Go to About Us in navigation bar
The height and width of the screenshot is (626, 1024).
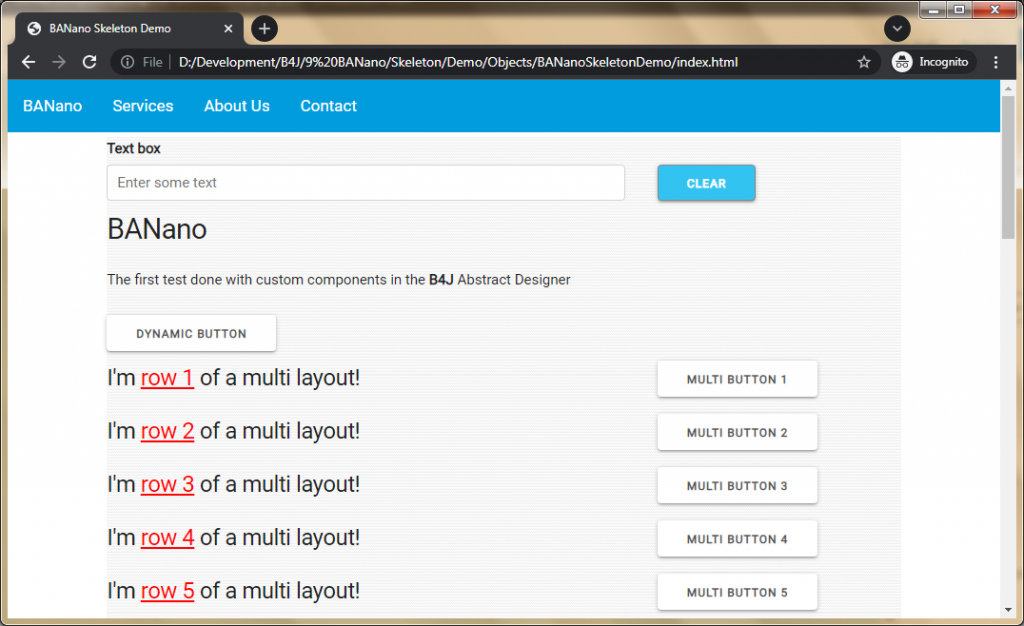[237, 106]
